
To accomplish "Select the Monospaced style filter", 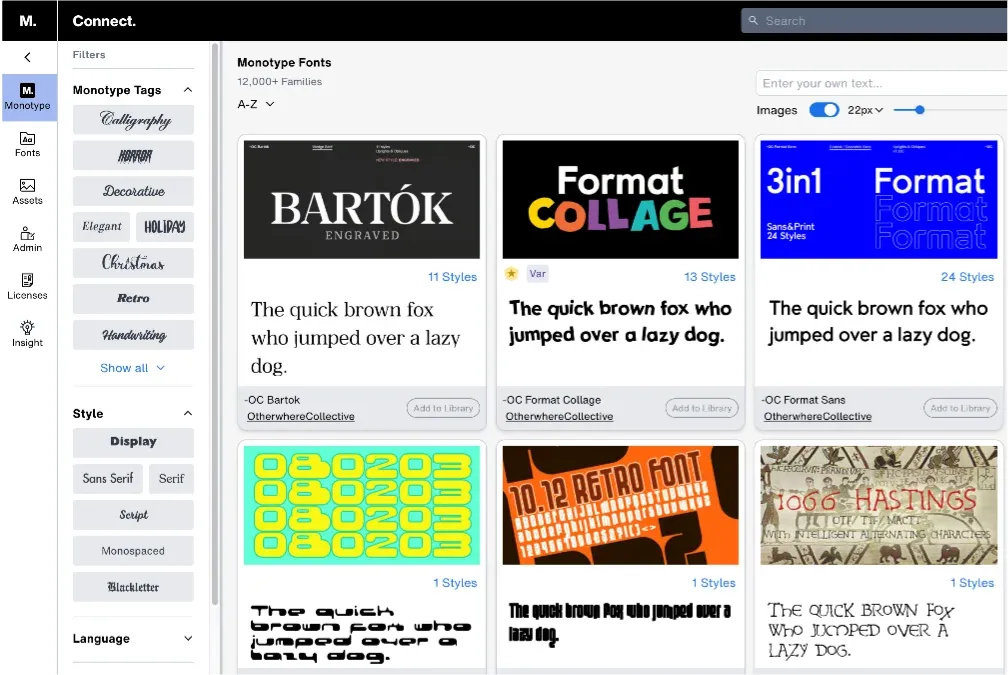I will 133,551.
